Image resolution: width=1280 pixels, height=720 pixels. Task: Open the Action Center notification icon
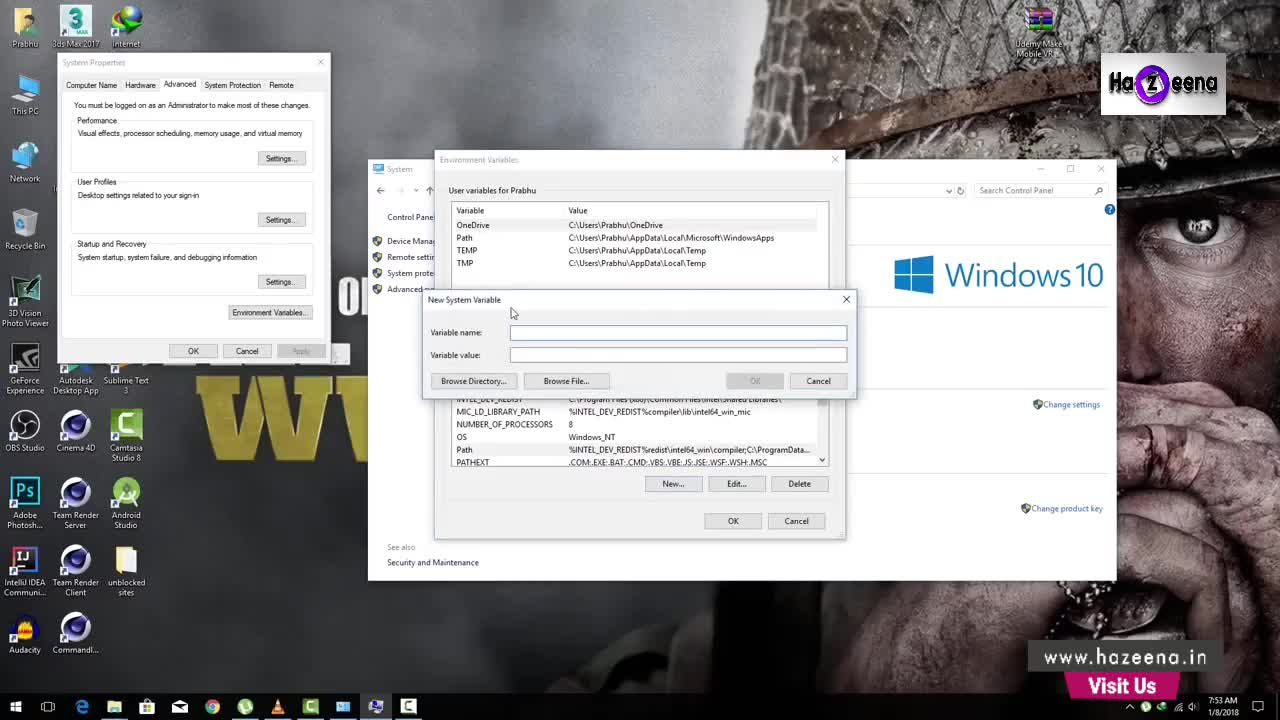1259,707
